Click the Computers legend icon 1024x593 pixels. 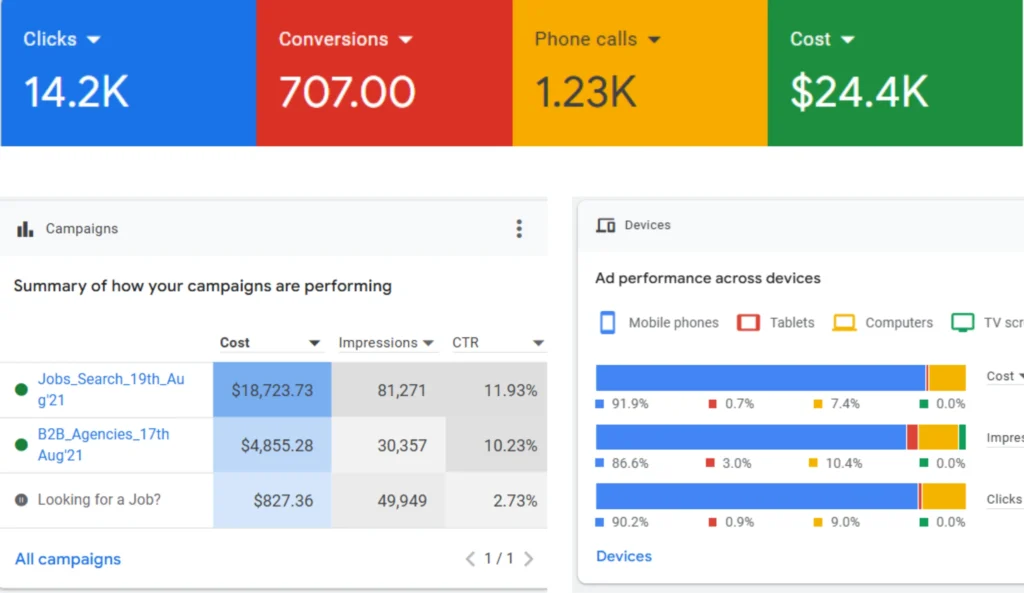pyautogui.click(x=845, y=322)
